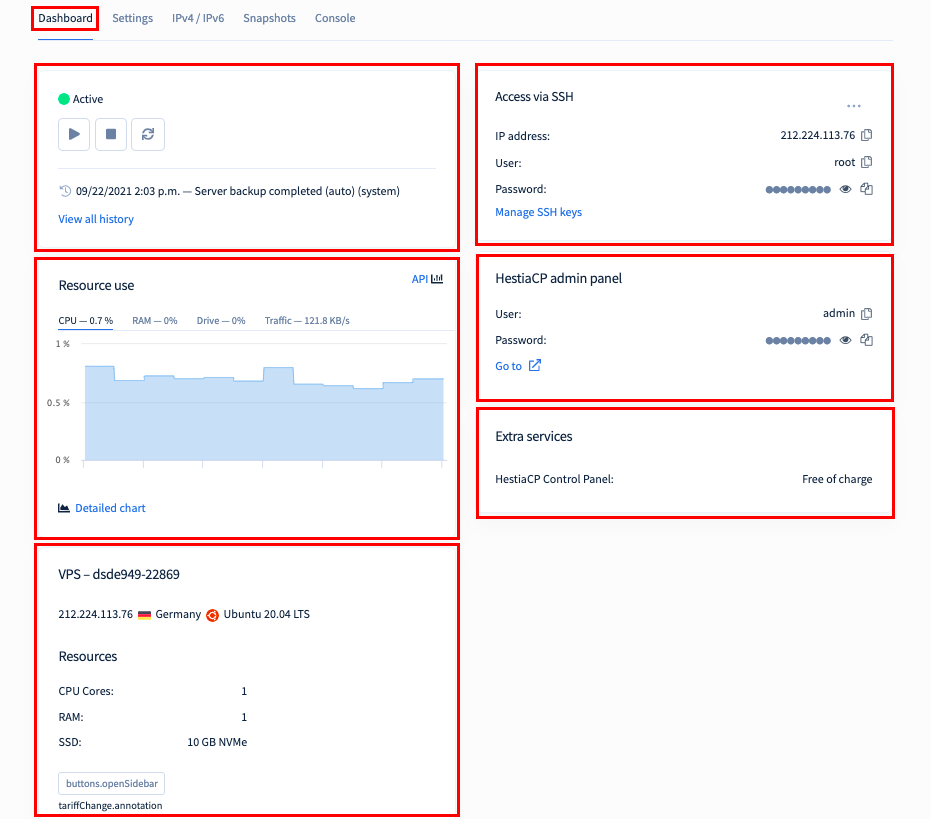Click the external link icon next to Go to
Image resolution: width=931 pixels, height=819 pixels.
coord(534,365)
